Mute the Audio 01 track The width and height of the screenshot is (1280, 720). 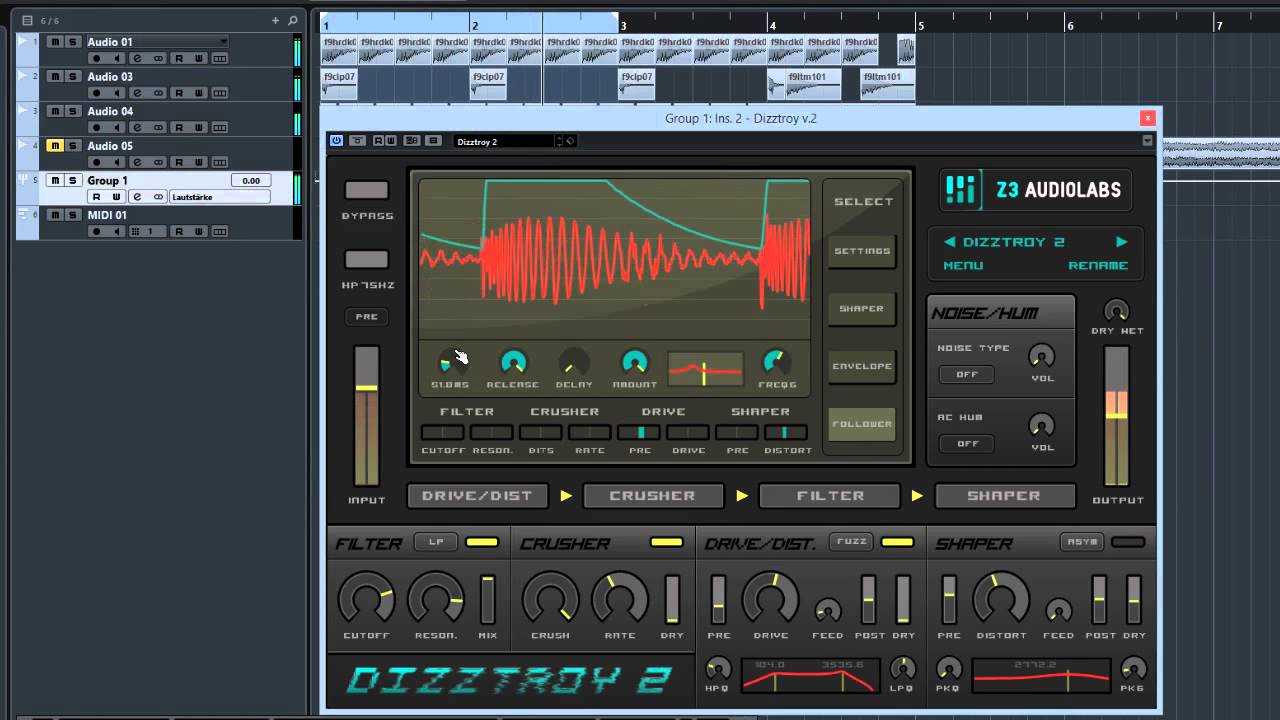[x=55, y=42]
